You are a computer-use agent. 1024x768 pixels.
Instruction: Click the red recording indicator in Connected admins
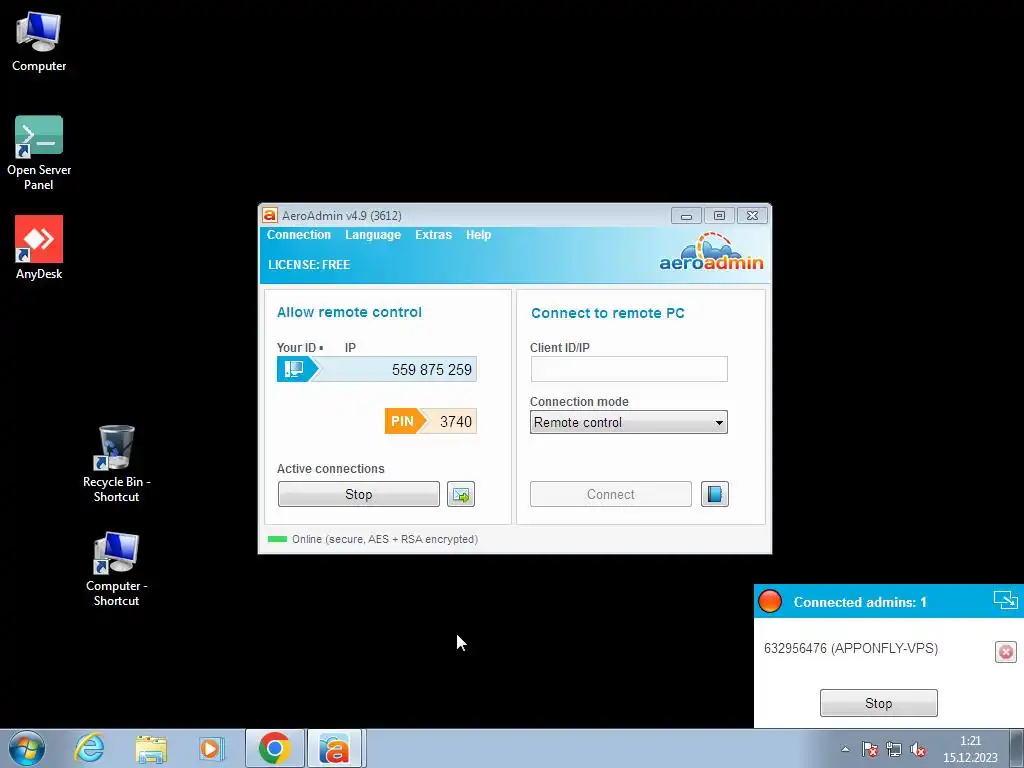(x=770, y=601)
